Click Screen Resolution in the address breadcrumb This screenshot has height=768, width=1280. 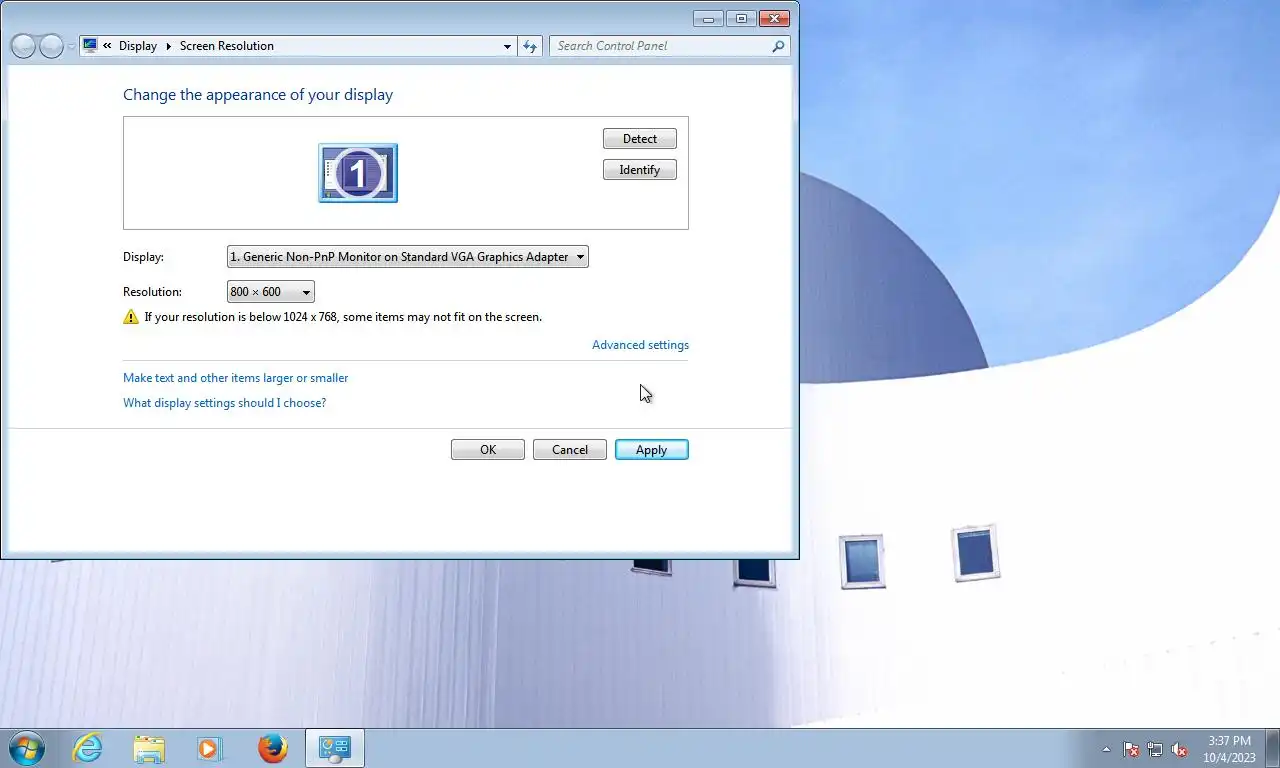coord(227,46)
